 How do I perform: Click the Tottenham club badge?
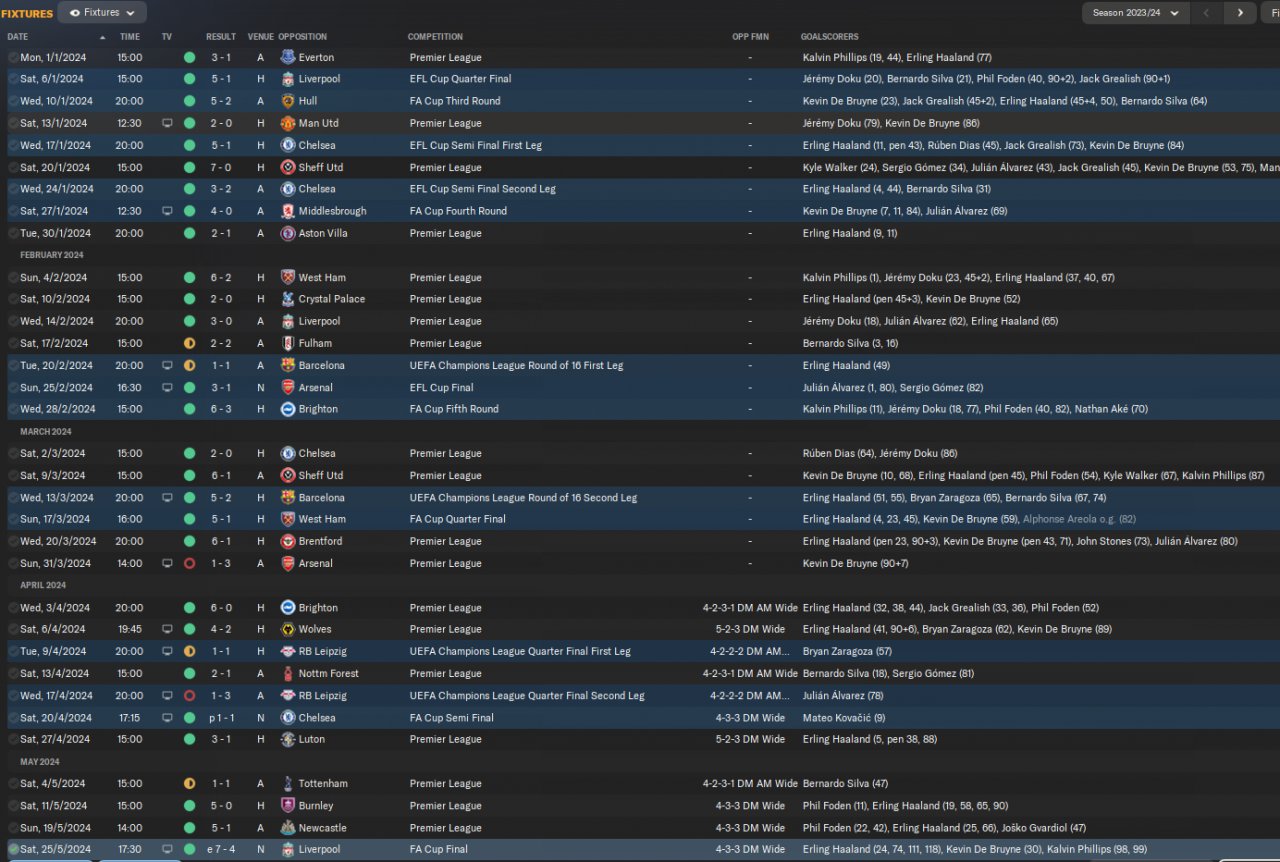[288, 783]
